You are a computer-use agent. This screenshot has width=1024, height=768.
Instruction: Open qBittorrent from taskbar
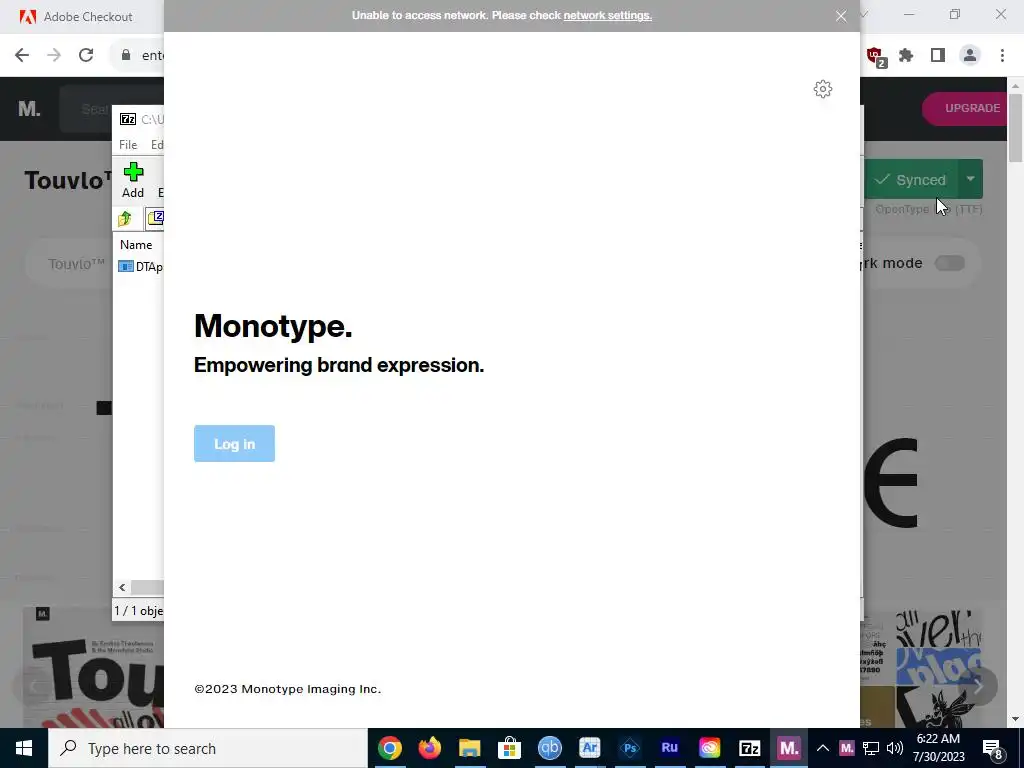click(550, 748)
